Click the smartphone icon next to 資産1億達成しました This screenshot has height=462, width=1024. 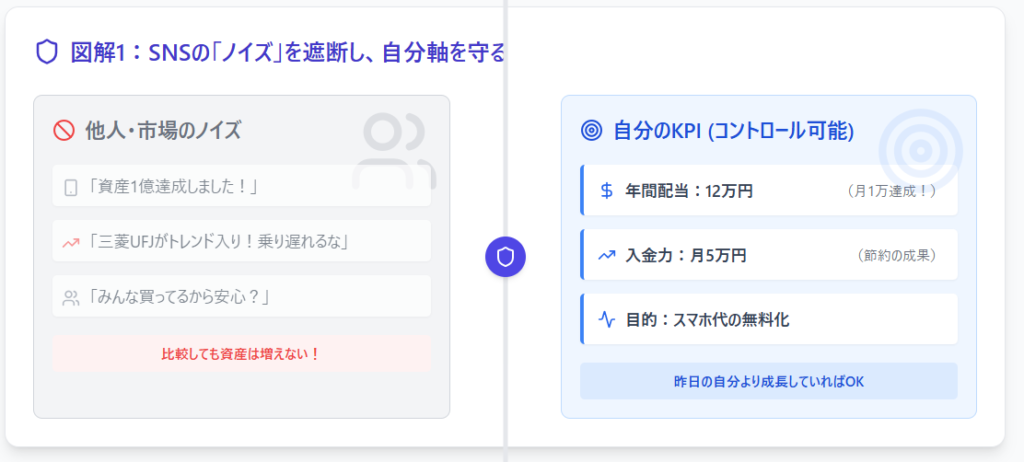(71, 187)
